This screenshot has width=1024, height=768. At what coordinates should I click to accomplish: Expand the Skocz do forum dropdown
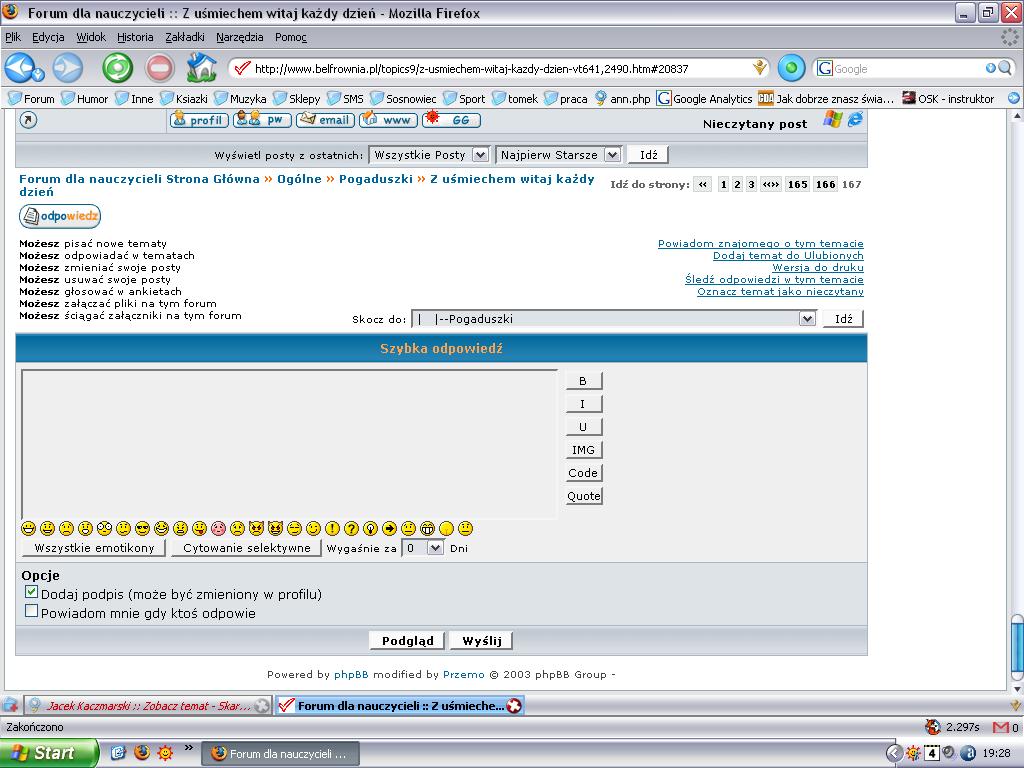click(x=614, y=319)
